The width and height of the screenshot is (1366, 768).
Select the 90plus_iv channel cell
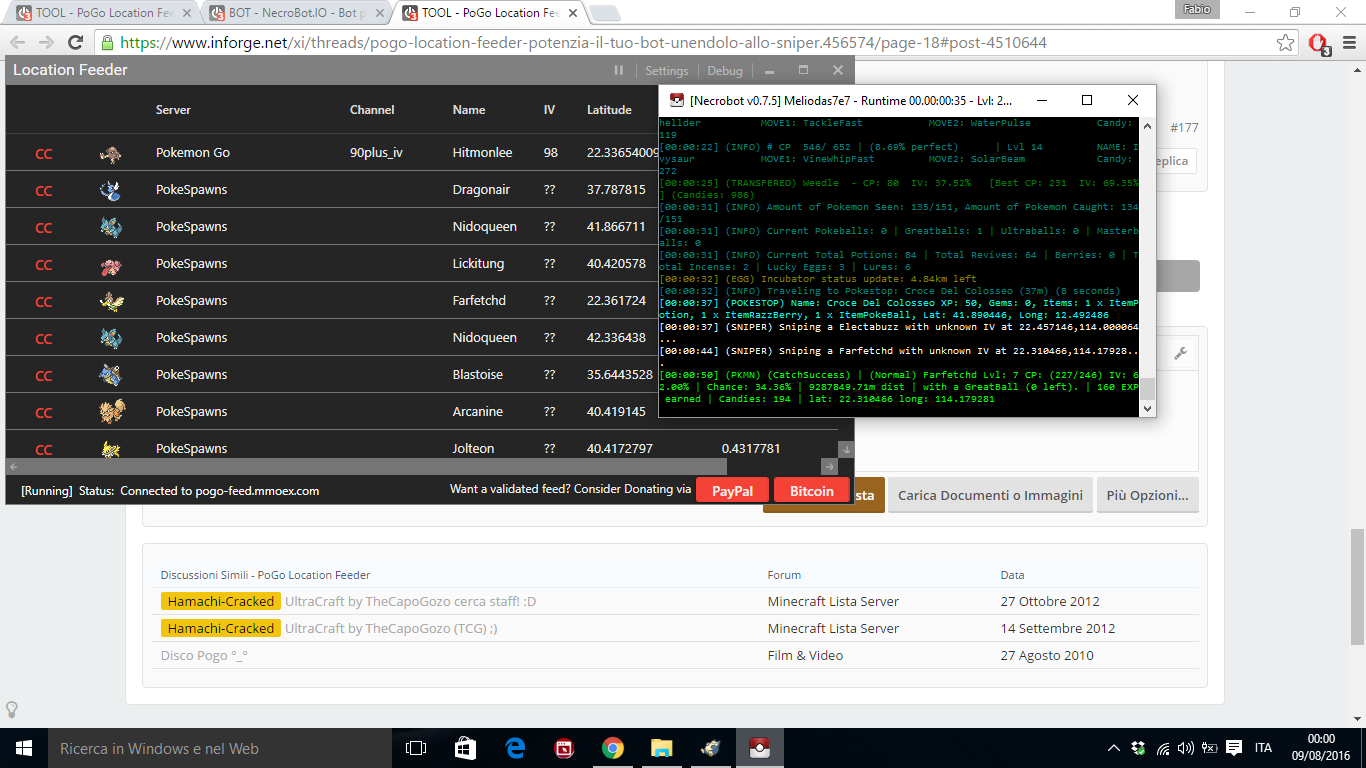coord(377,153)
